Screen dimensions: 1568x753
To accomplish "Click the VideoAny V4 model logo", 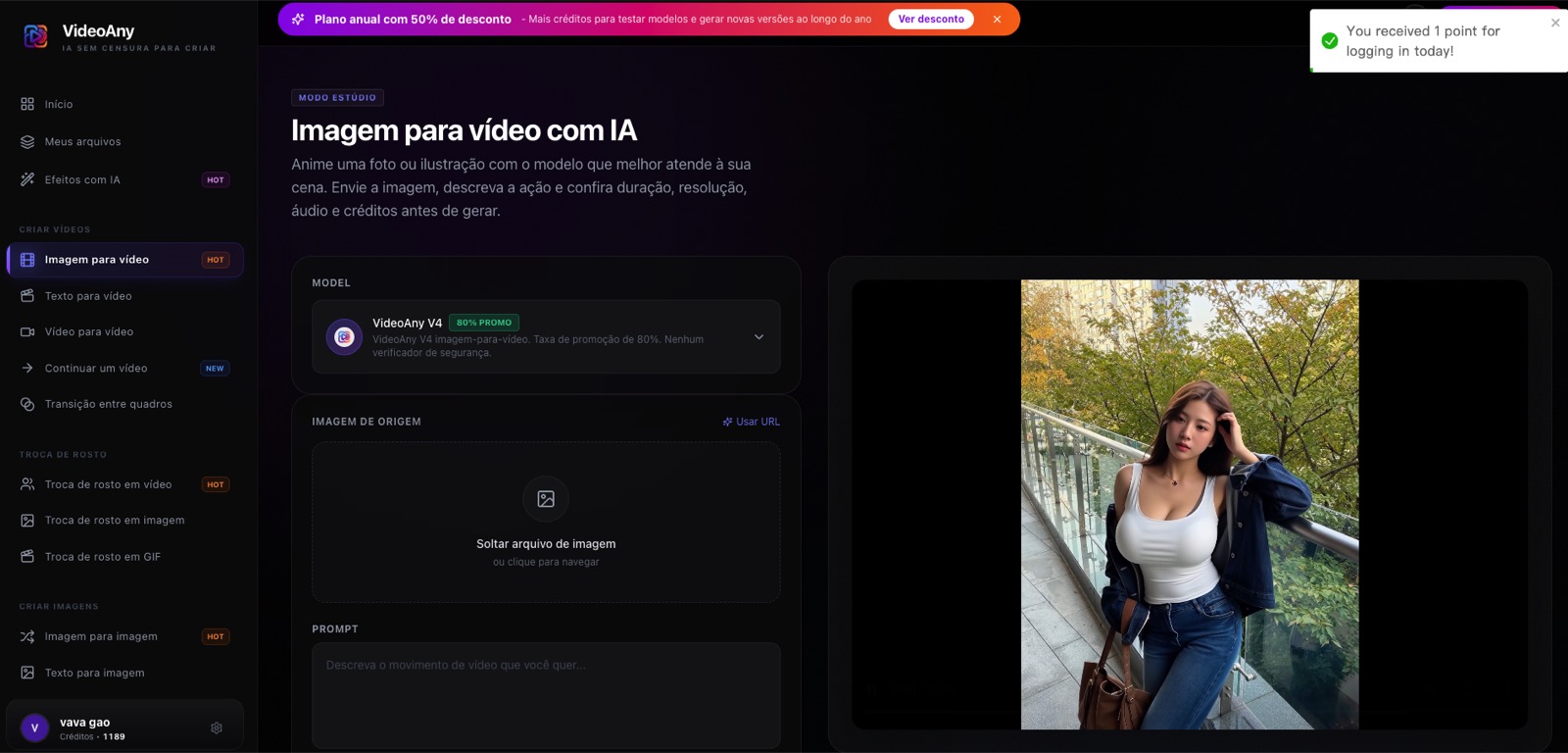I will [344, 337].
